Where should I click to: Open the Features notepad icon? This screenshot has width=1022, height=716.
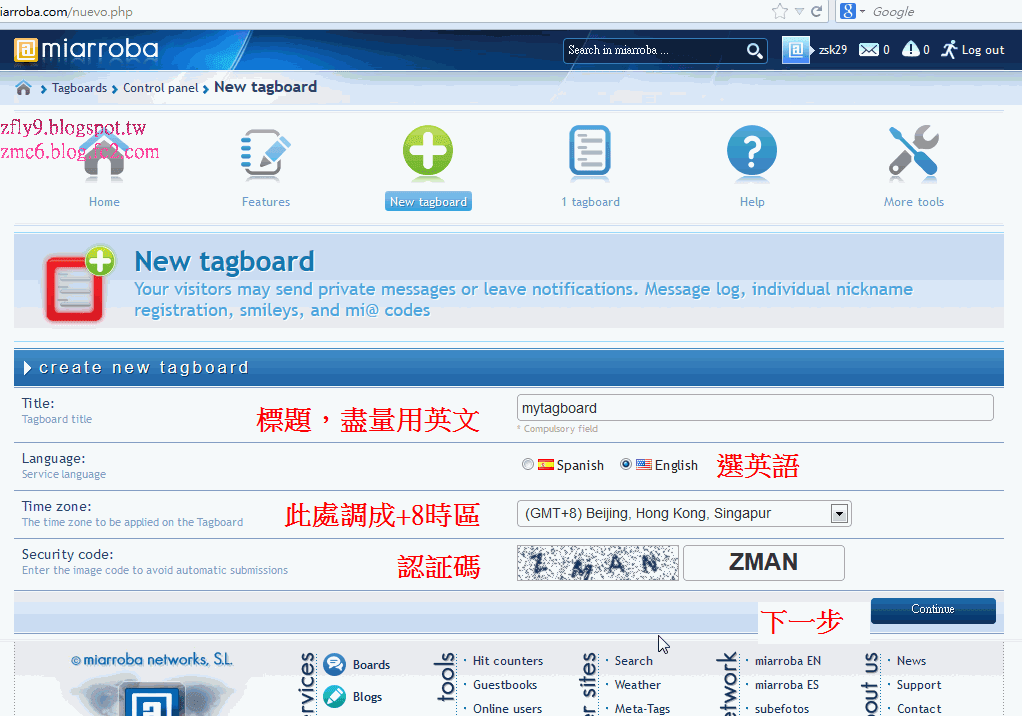tap(265, 154)
